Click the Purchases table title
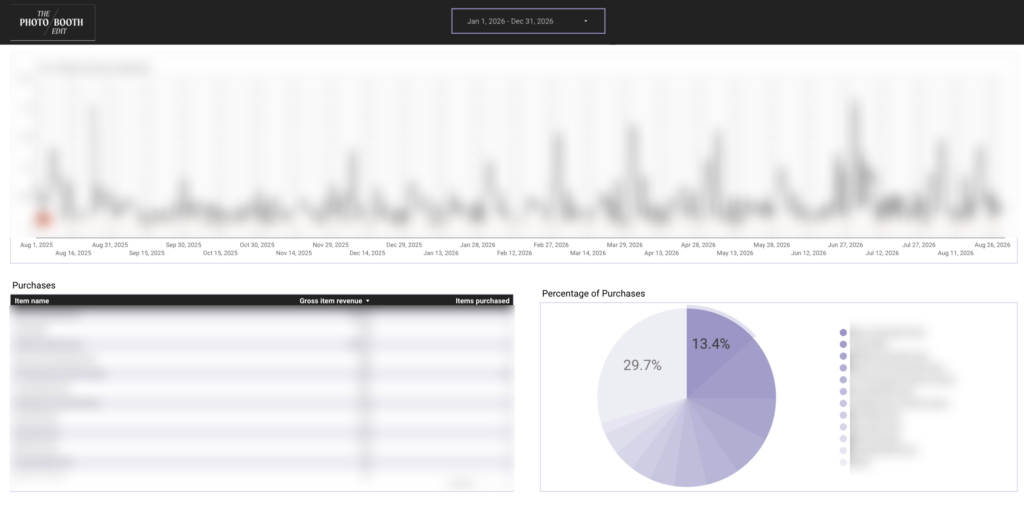1024x512 pixels. [34, 285]
